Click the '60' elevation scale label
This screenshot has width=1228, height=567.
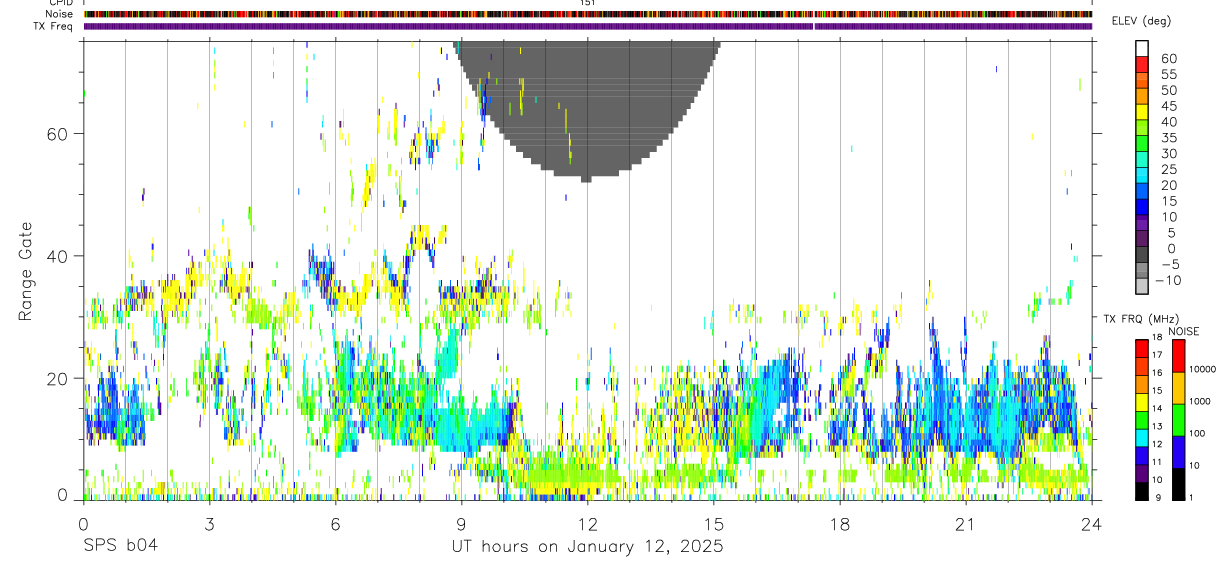[1168, 59]
